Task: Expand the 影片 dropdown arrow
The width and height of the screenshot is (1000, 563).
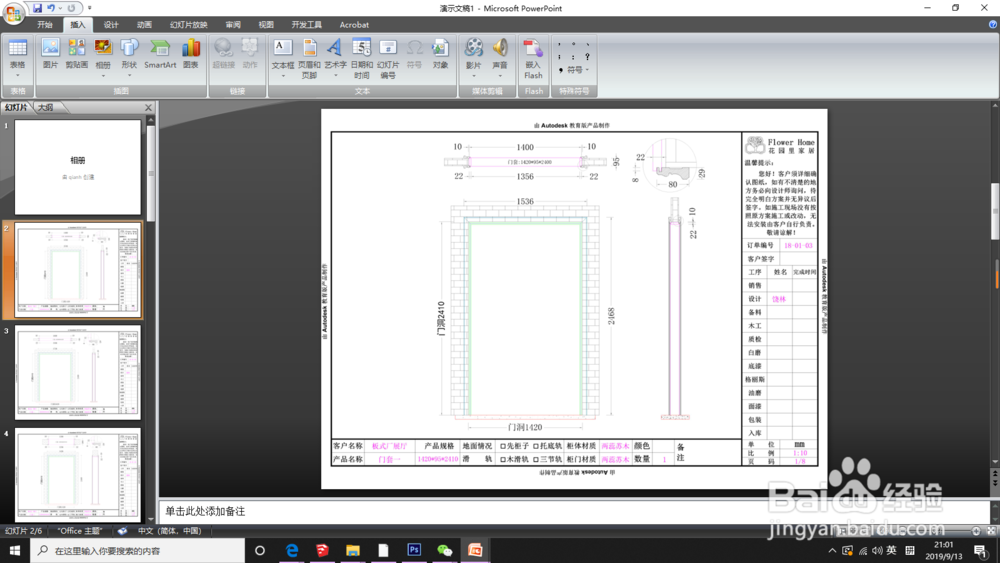Action: pos(473,76)
